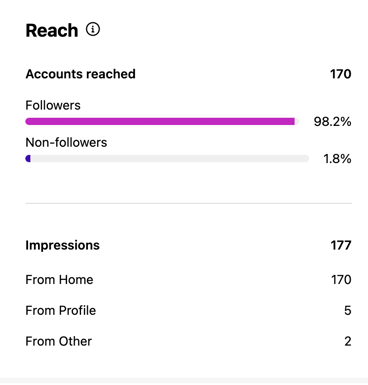This screenshot has height=385, width=368.
Task: Click the From Home count 170
Action: (341, 280)
